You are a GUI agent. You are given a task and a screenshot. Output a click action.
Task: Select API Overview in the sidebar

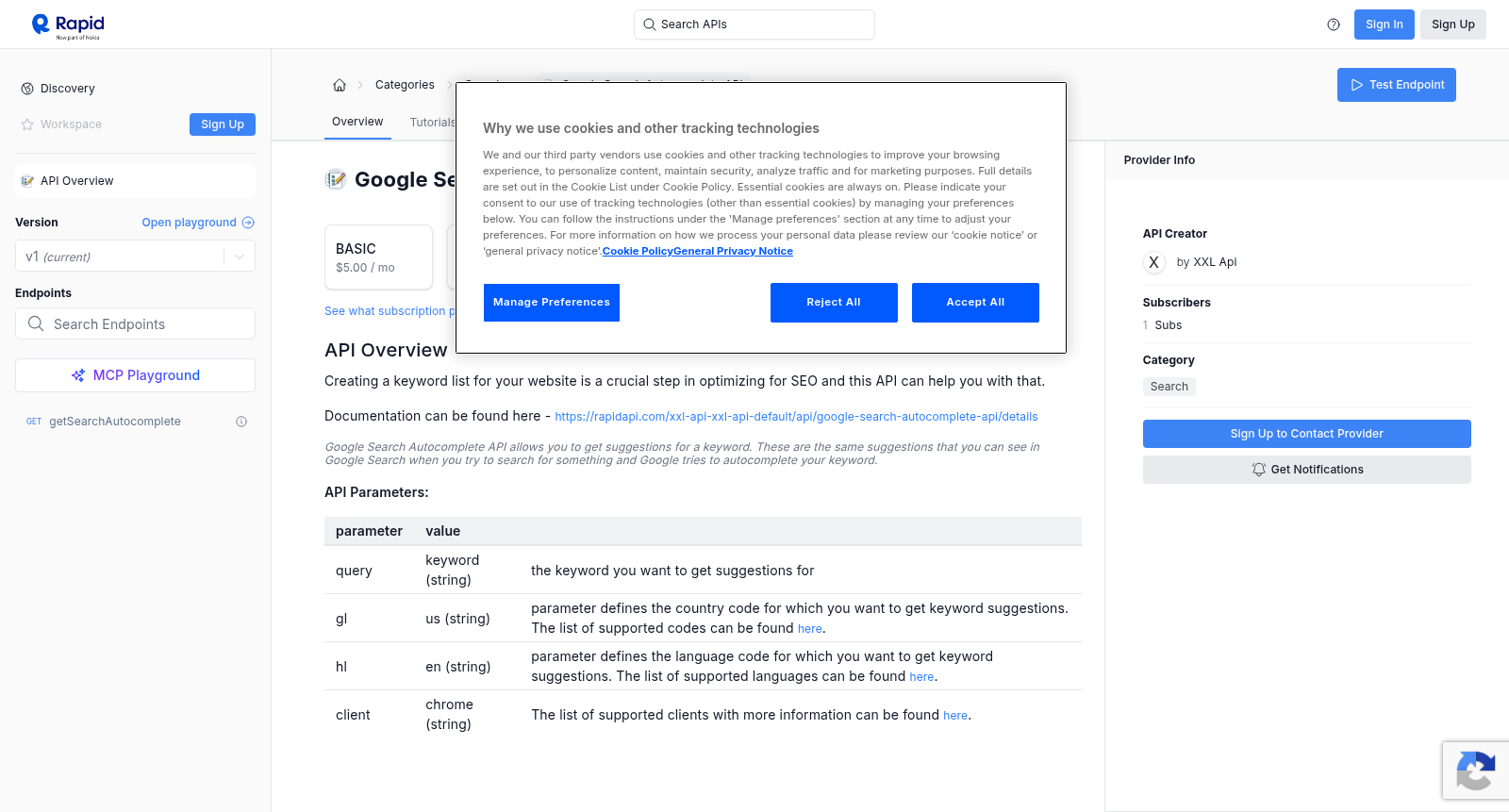pyautogui.click(x=135, y=181)
